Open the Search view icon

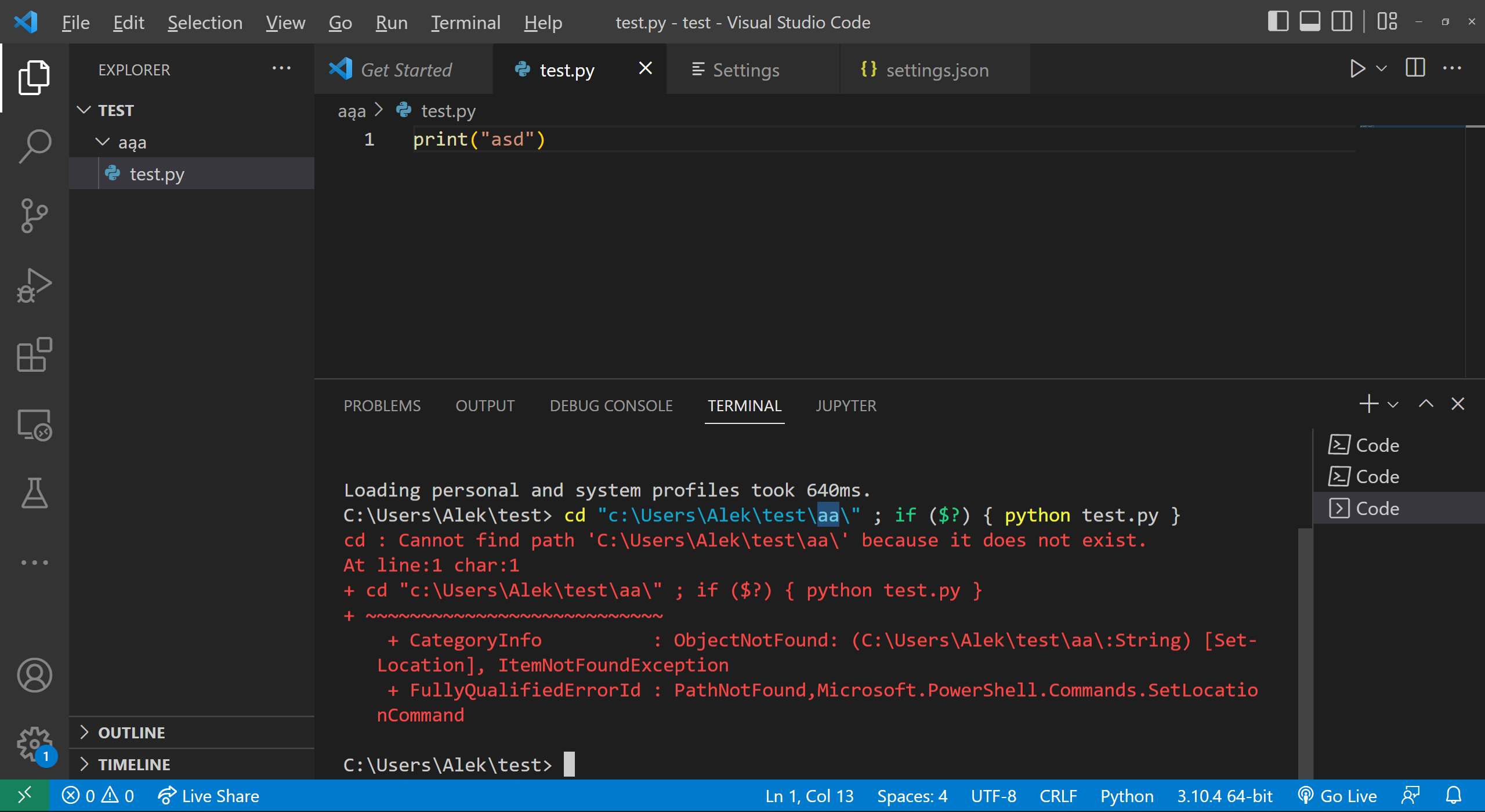[x=34, y=146]
